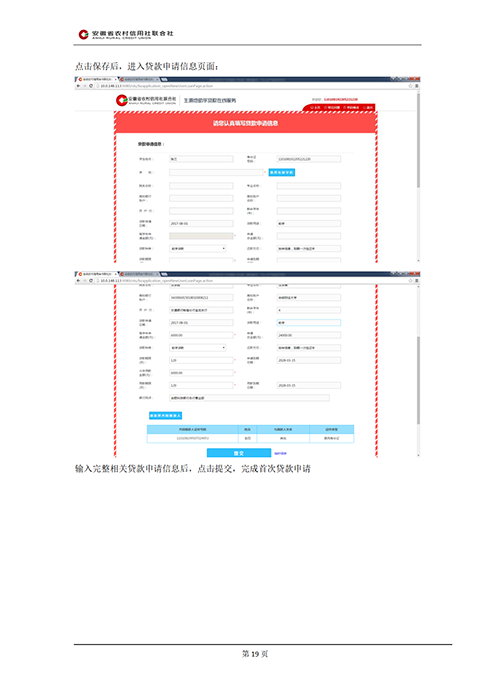Click blue add co-borrower button above table
The width and height of the screenshot is (495, 700).
coord(165,415)
